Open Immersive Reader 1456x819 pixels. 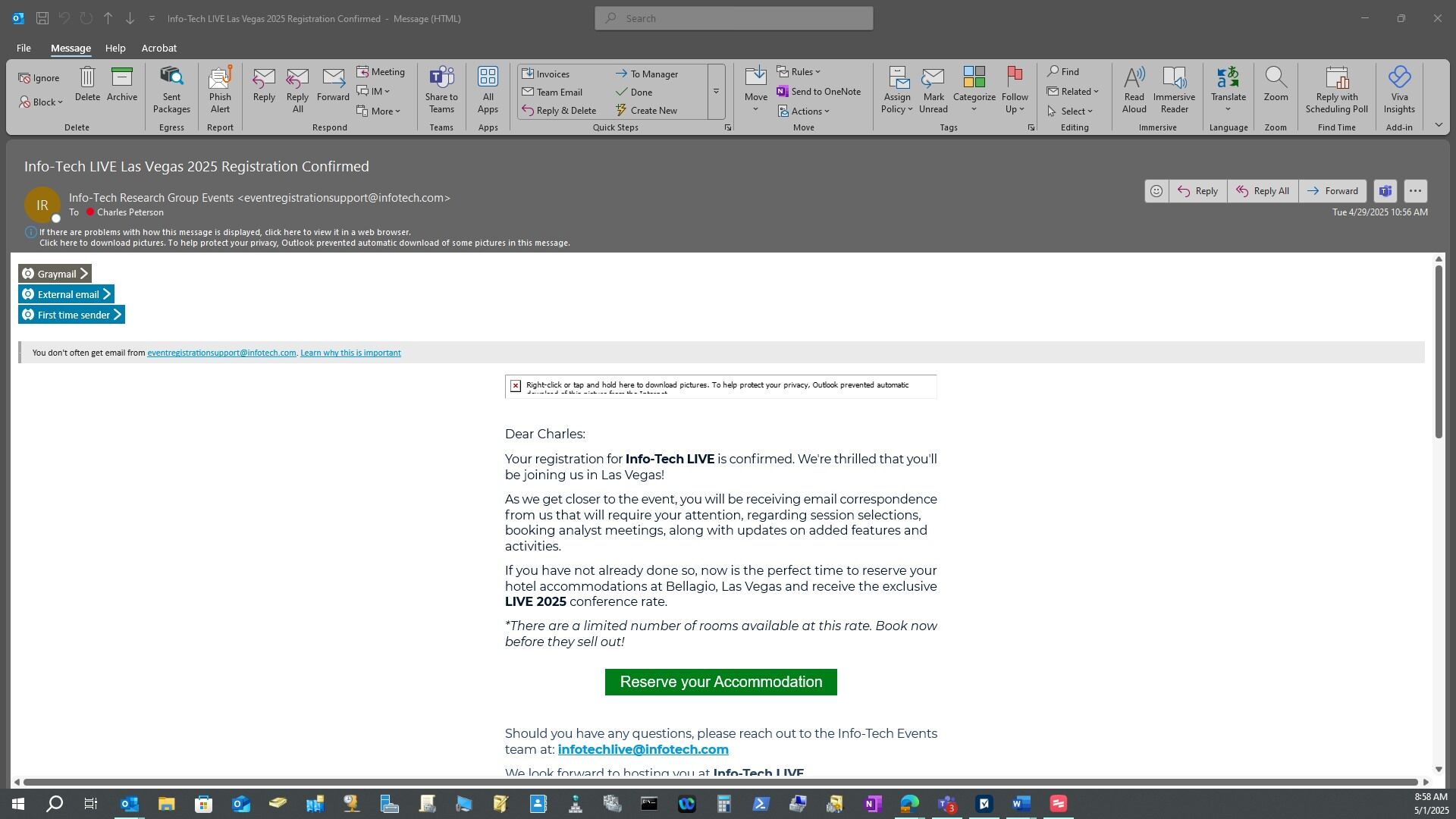(x=1174, y=90)
